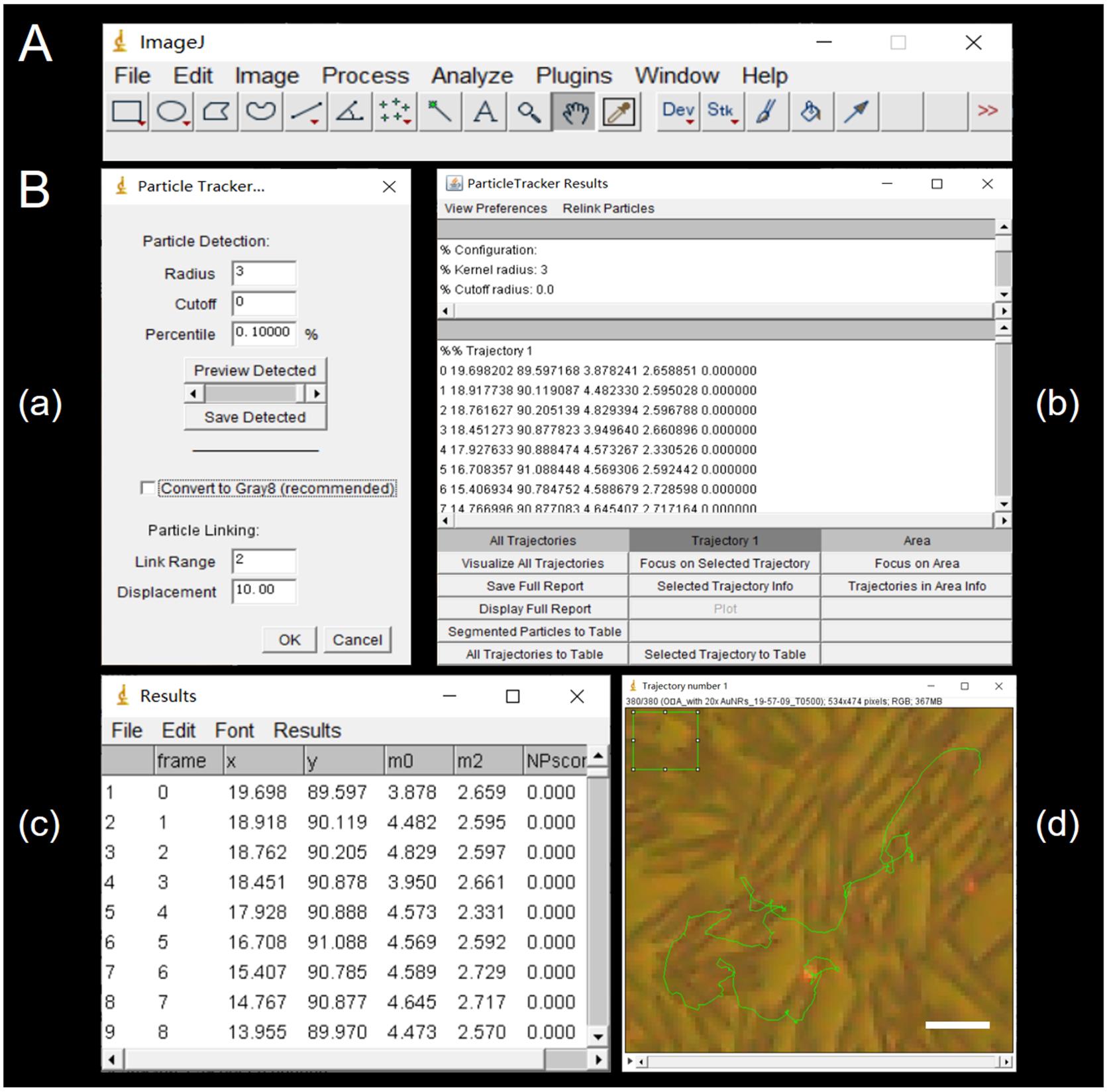Click left arrow of preview frame slider
The width and height of the screenshot is (1107, 1092).
pos(193,393)
